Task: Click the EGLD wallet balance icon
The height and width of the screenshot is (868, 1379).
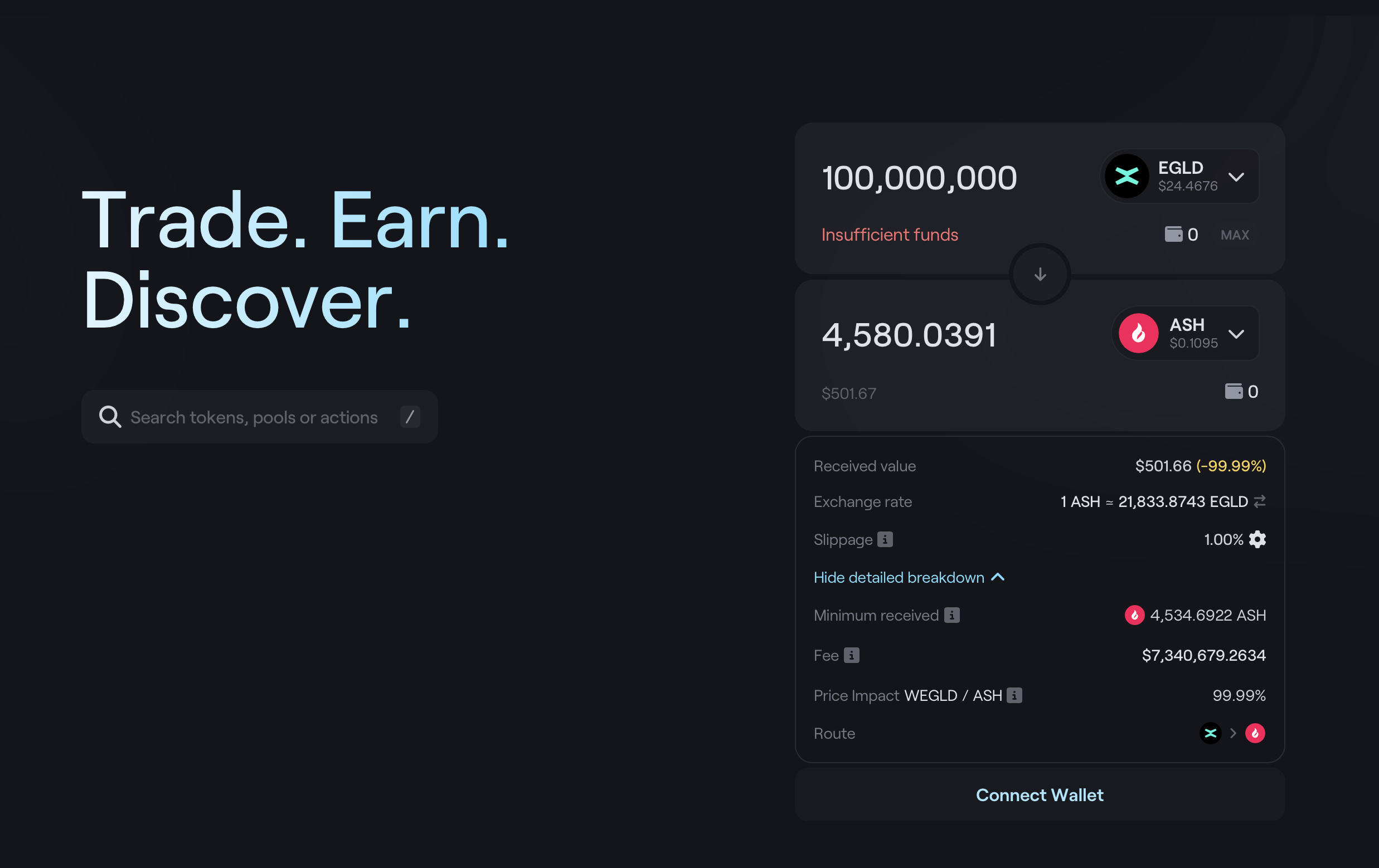Action: tap(1173, 234)
